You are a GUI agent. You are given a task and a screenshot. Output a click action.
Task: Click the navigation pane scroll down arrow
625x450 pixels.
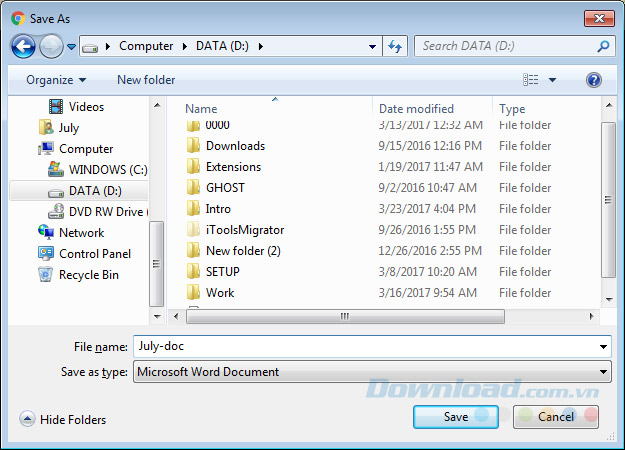pos(157,317)
